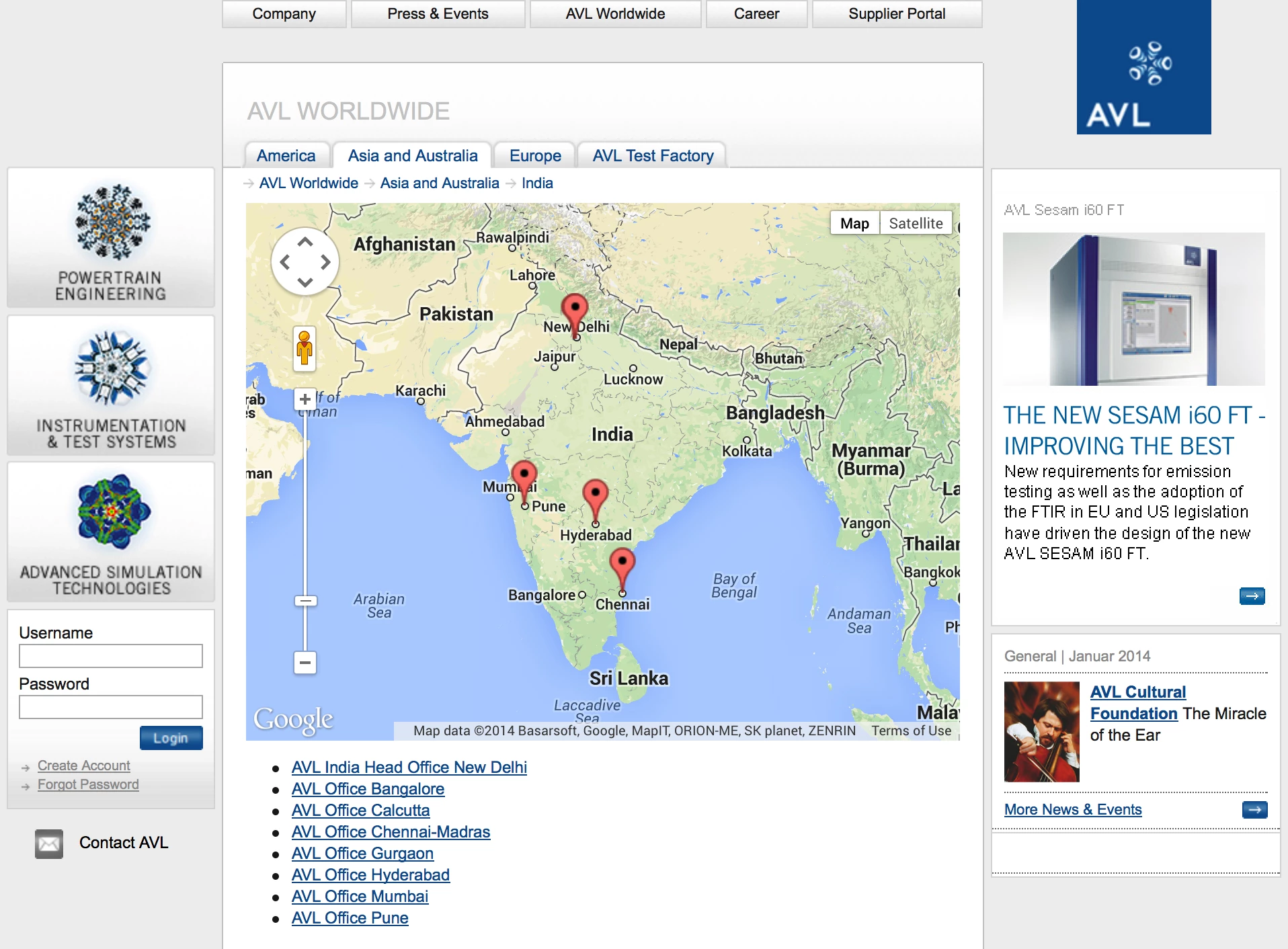Screen dimensions: 1288x949
Task: Click the map zoom out minus button
Action: tap(305, 663)
